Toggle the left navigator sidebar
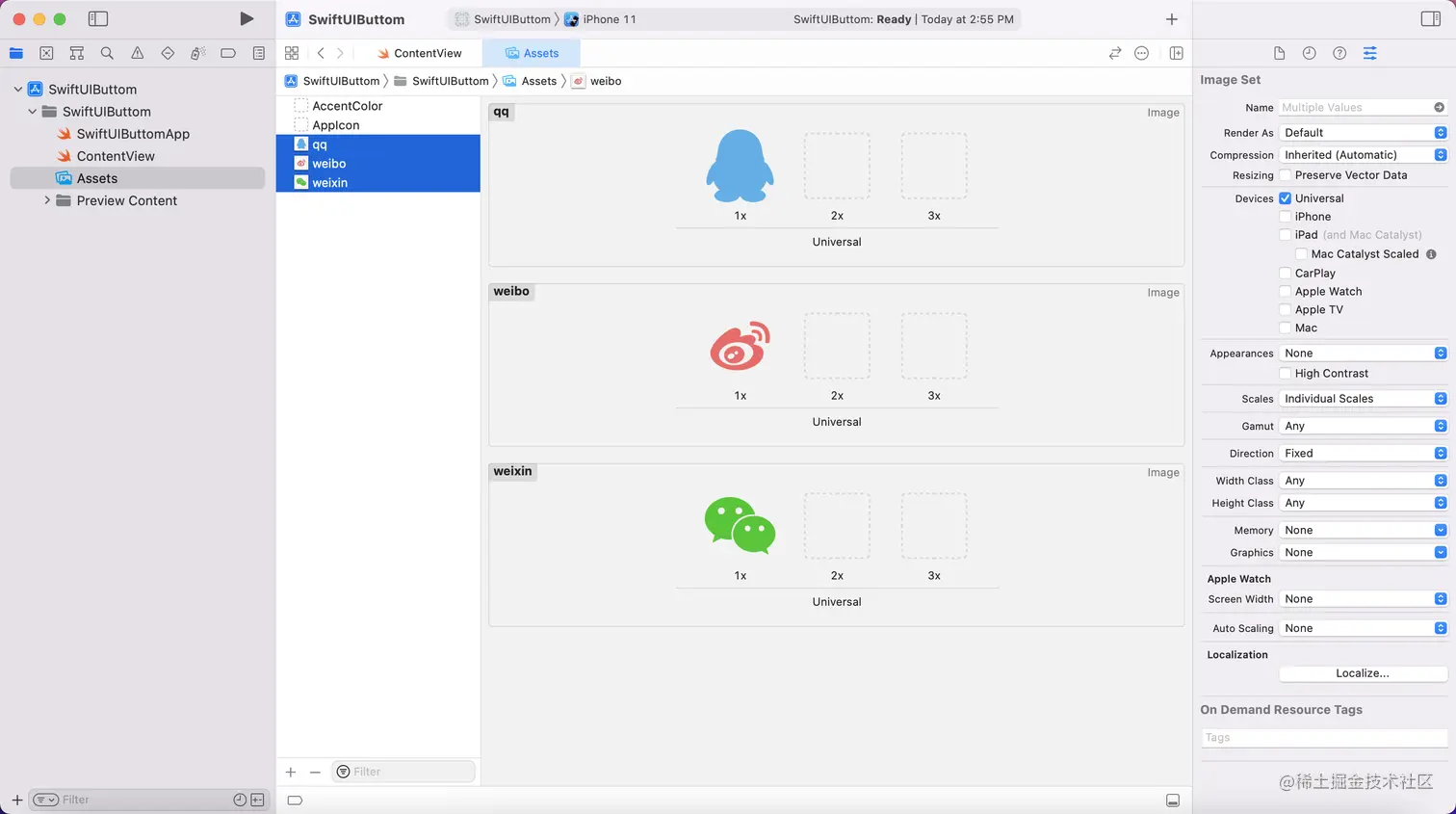Screen dimensions: 1456x814 point(97,18)
